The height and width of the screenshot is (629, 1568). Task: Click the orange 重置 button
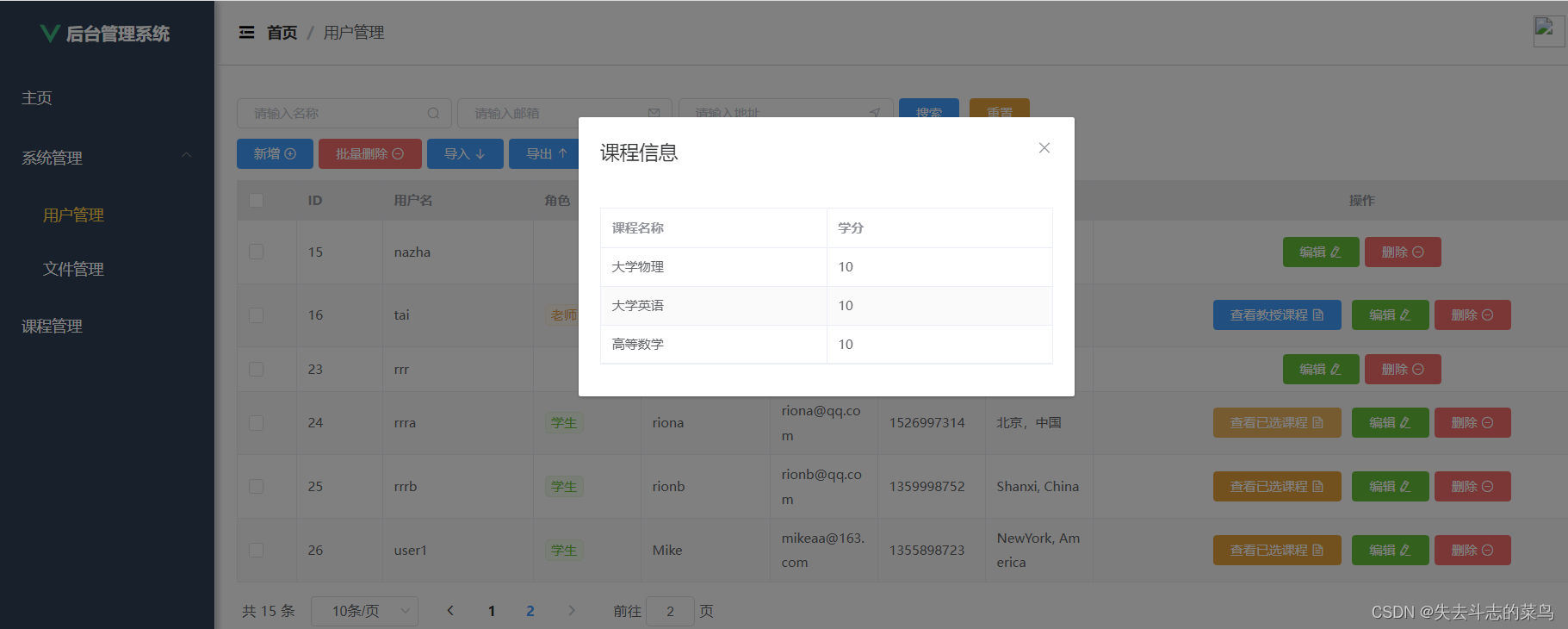[x=999, y=109]
